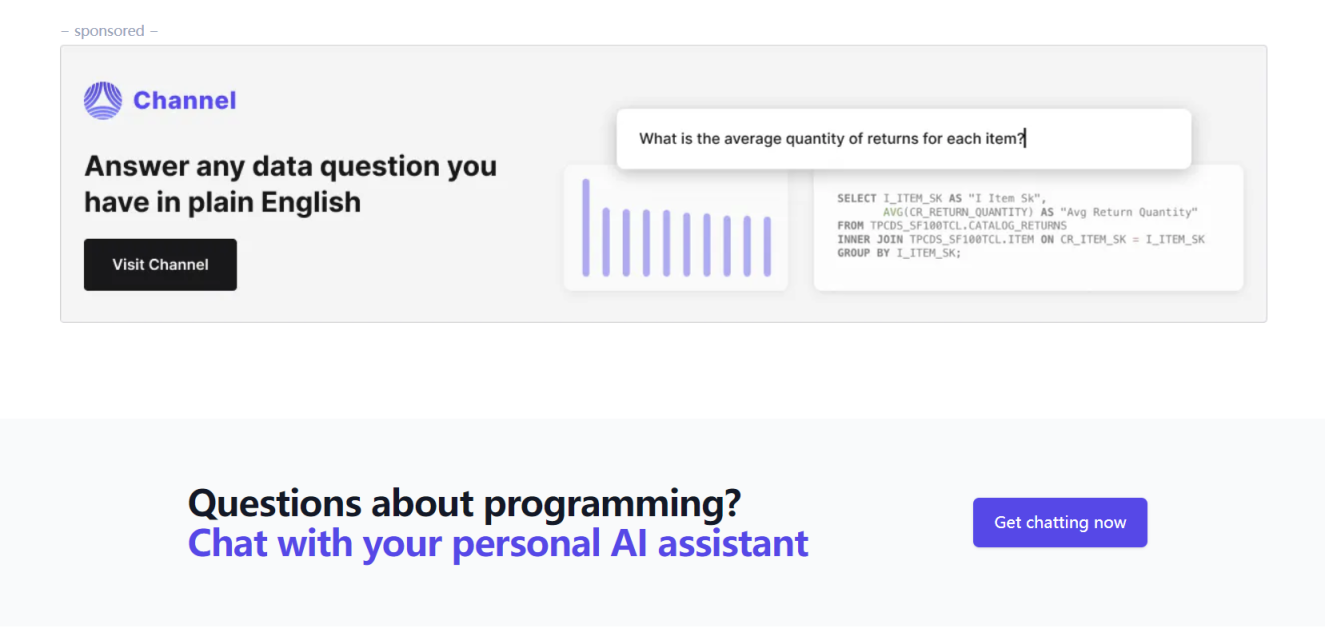Viewport: 1325px width, 644px height.
Task: Click the "sponsored" label above the banner
Action: tap(109, 31)
